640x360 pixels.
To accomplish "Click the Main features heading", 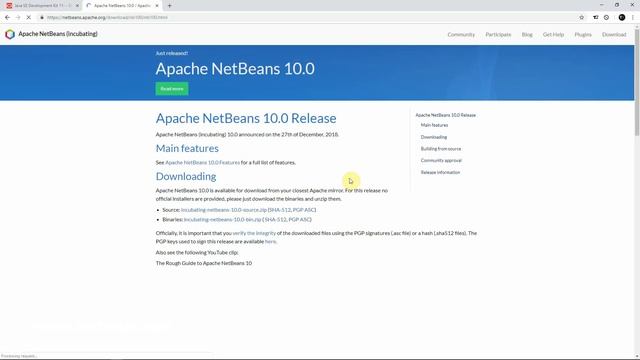I will click(187, 148).
